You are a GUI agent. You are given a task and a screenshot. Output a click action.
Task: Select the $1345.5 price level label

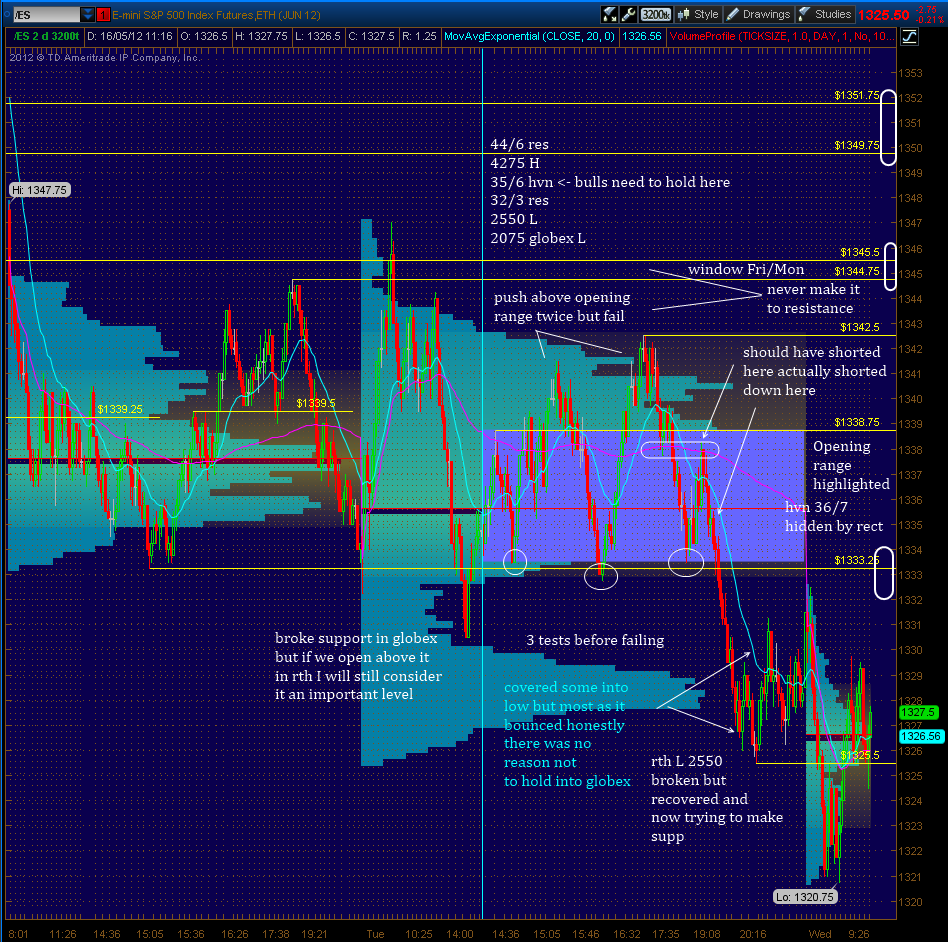(860, 252)
